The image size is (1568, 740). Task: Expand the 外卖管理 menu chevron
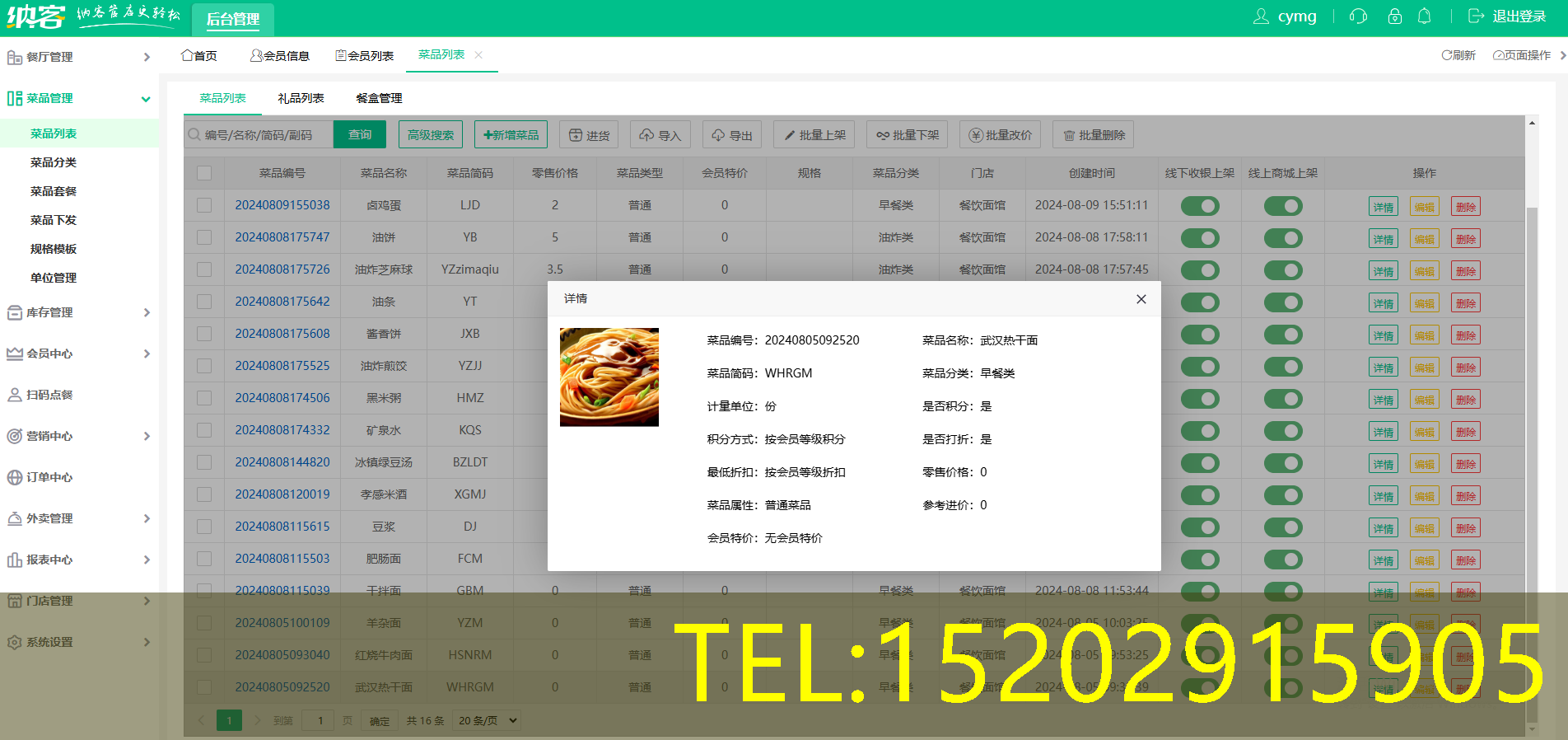147,518
